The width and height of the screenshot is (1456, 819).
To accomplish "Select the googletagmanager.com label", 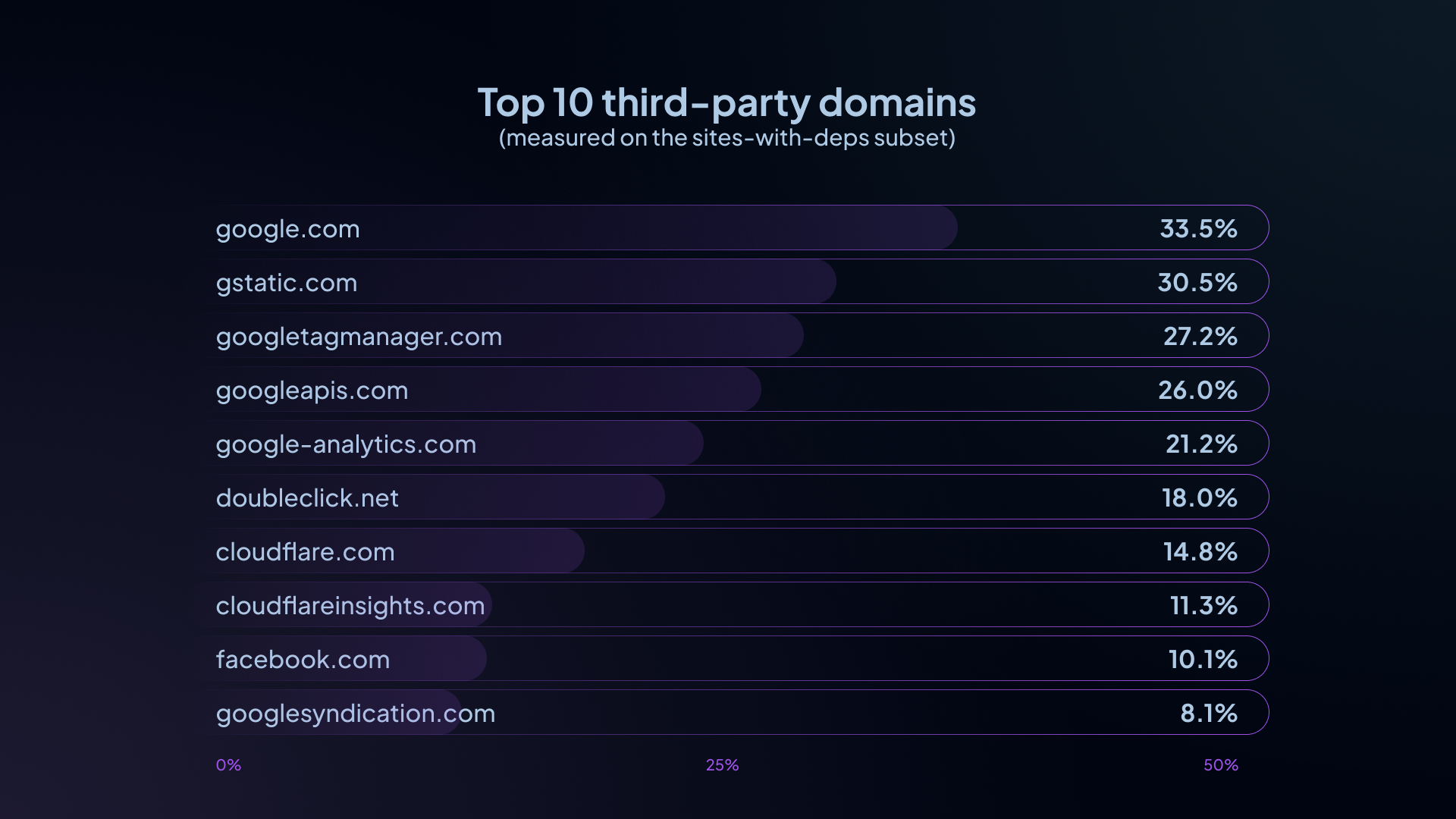I will pos(359,337).
